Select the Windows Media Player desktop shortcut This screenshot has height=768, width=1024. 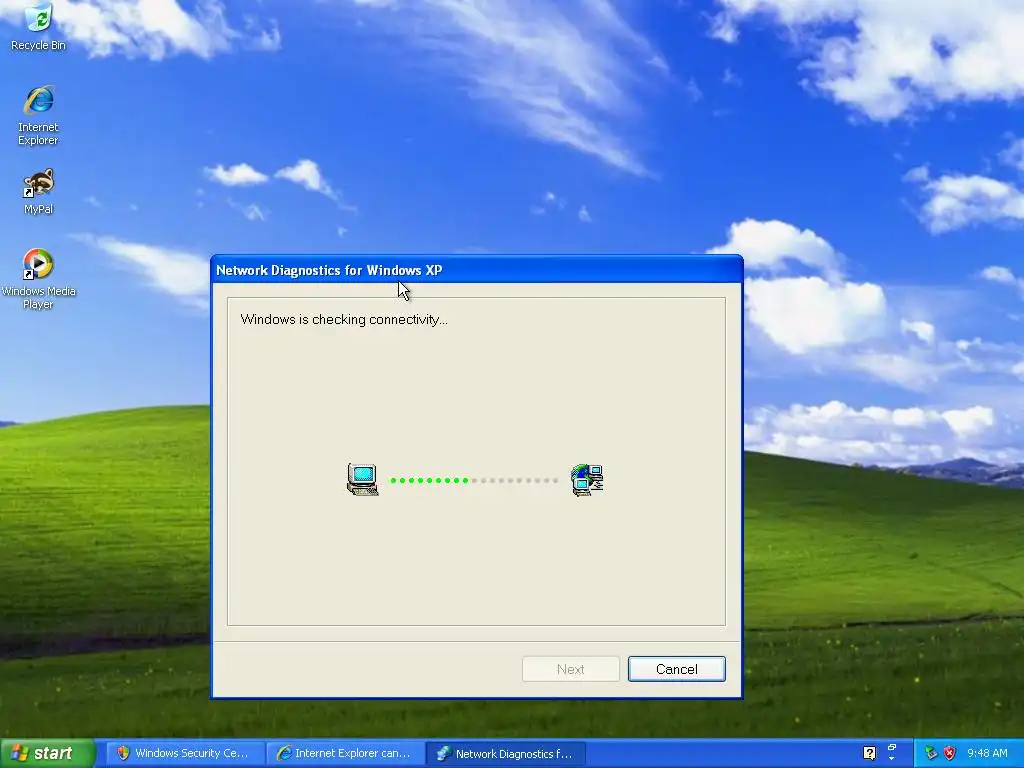click(x=38, y=278)
